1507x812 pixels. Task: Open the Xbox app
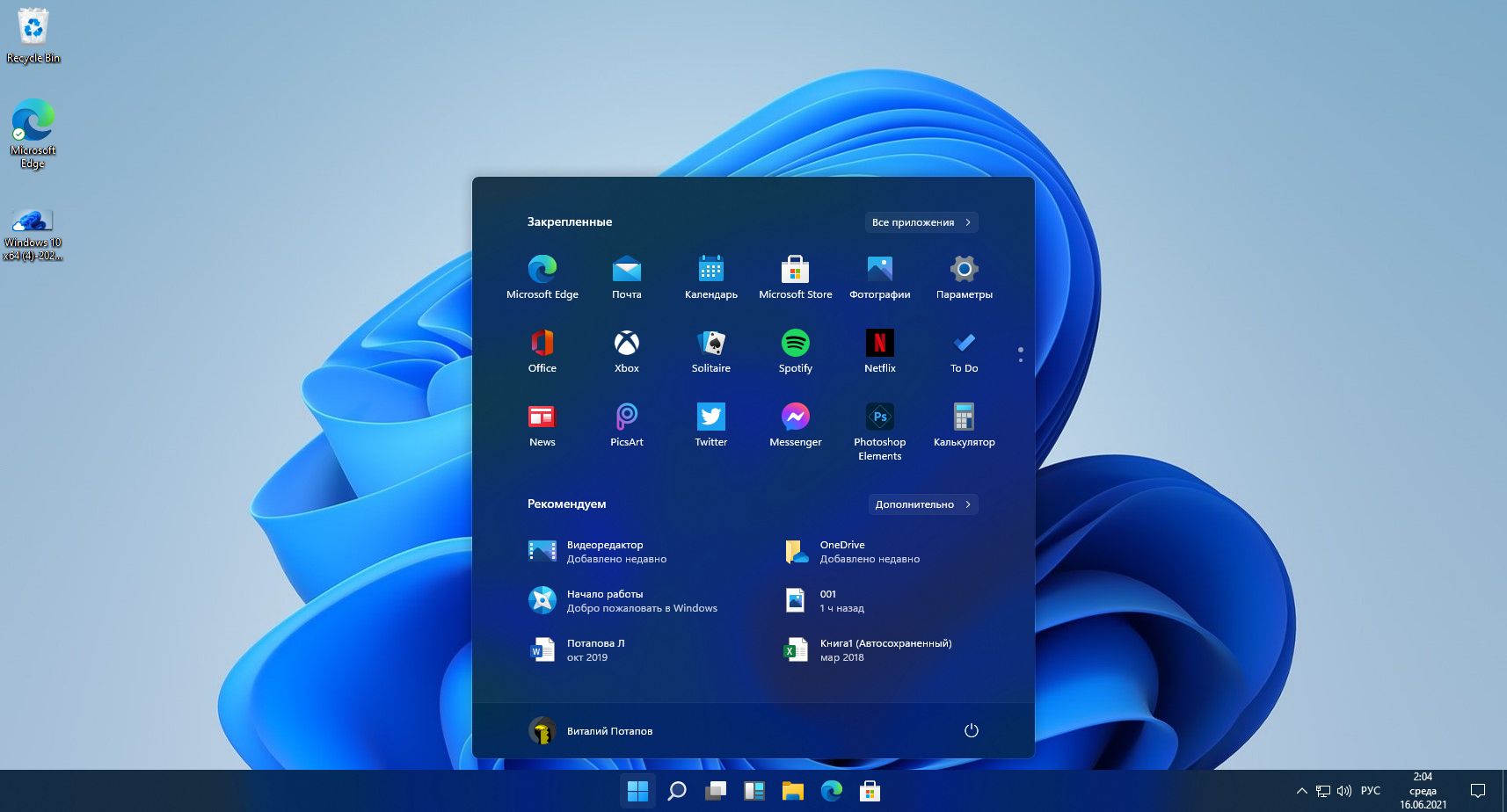coord(627,351)
